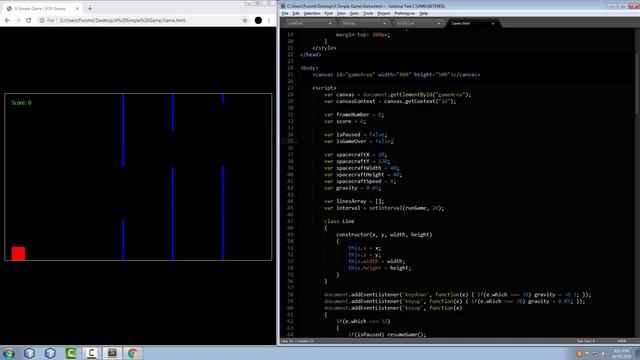Open the white C taskbar application
The image size is (640, 360).
pyautogui.click(x=91, y=353)
